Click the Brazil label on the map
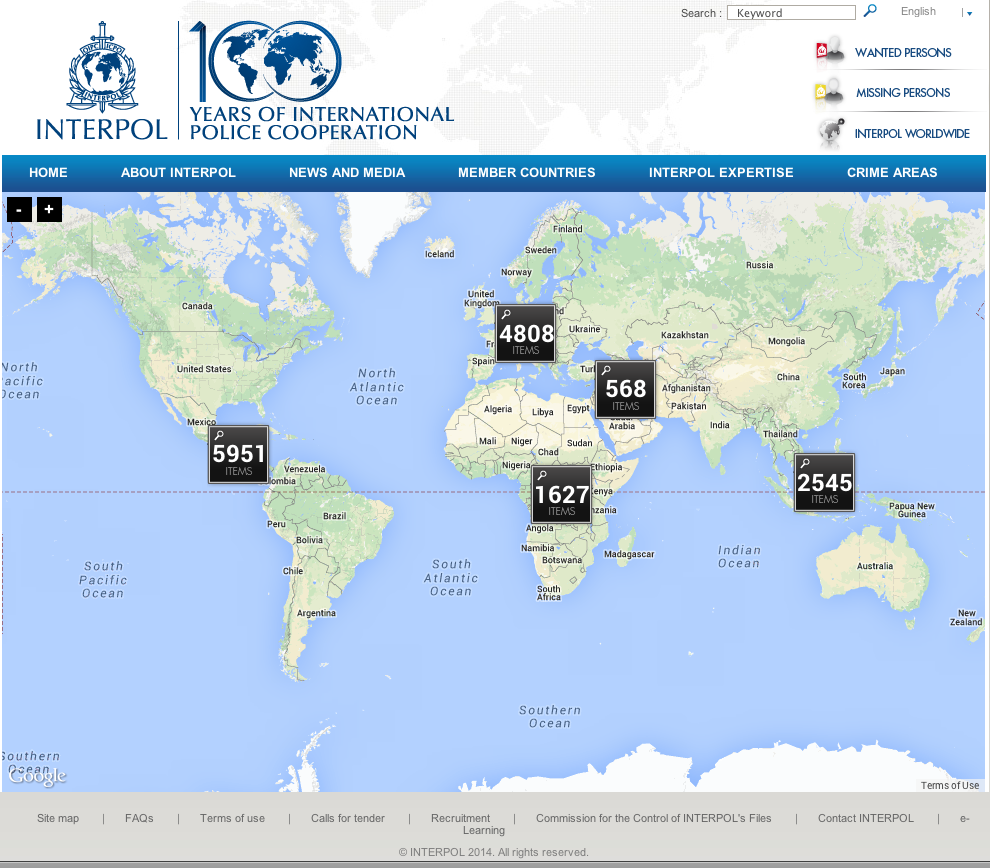Screen dimensions: 990x868 (x=335, y=516)
